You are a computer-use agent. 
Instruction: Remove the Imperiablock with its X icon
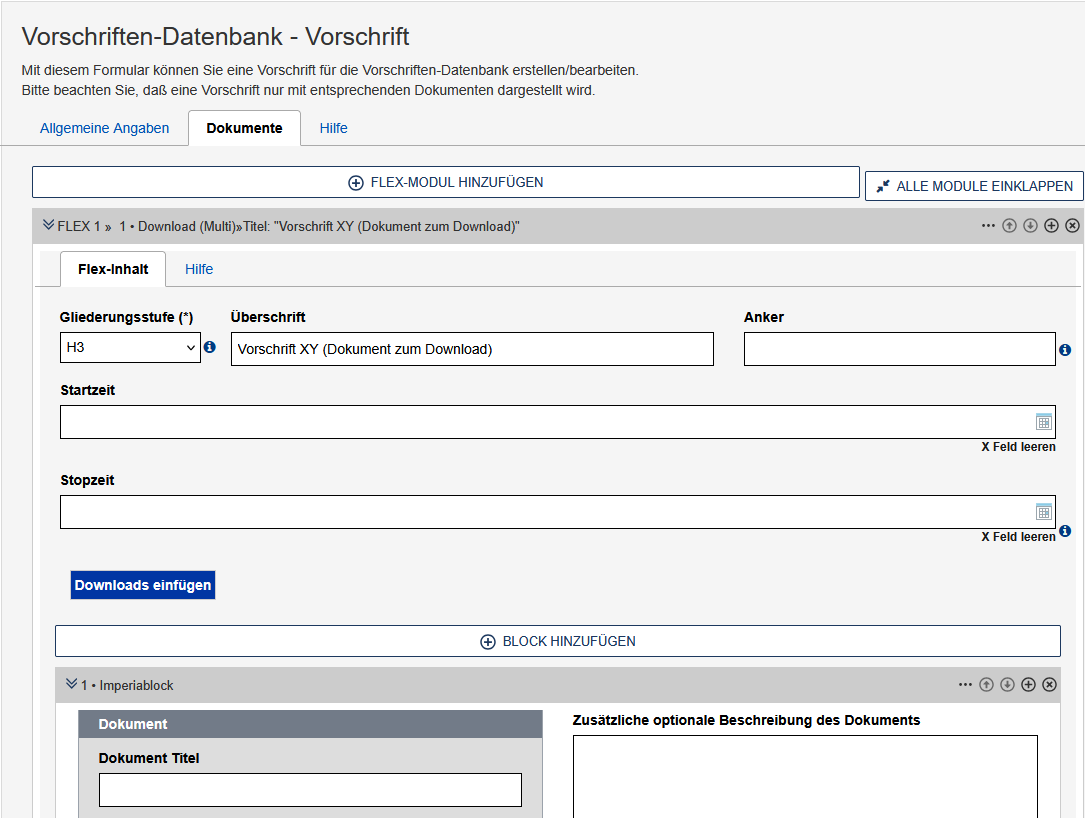[1049, 685]
